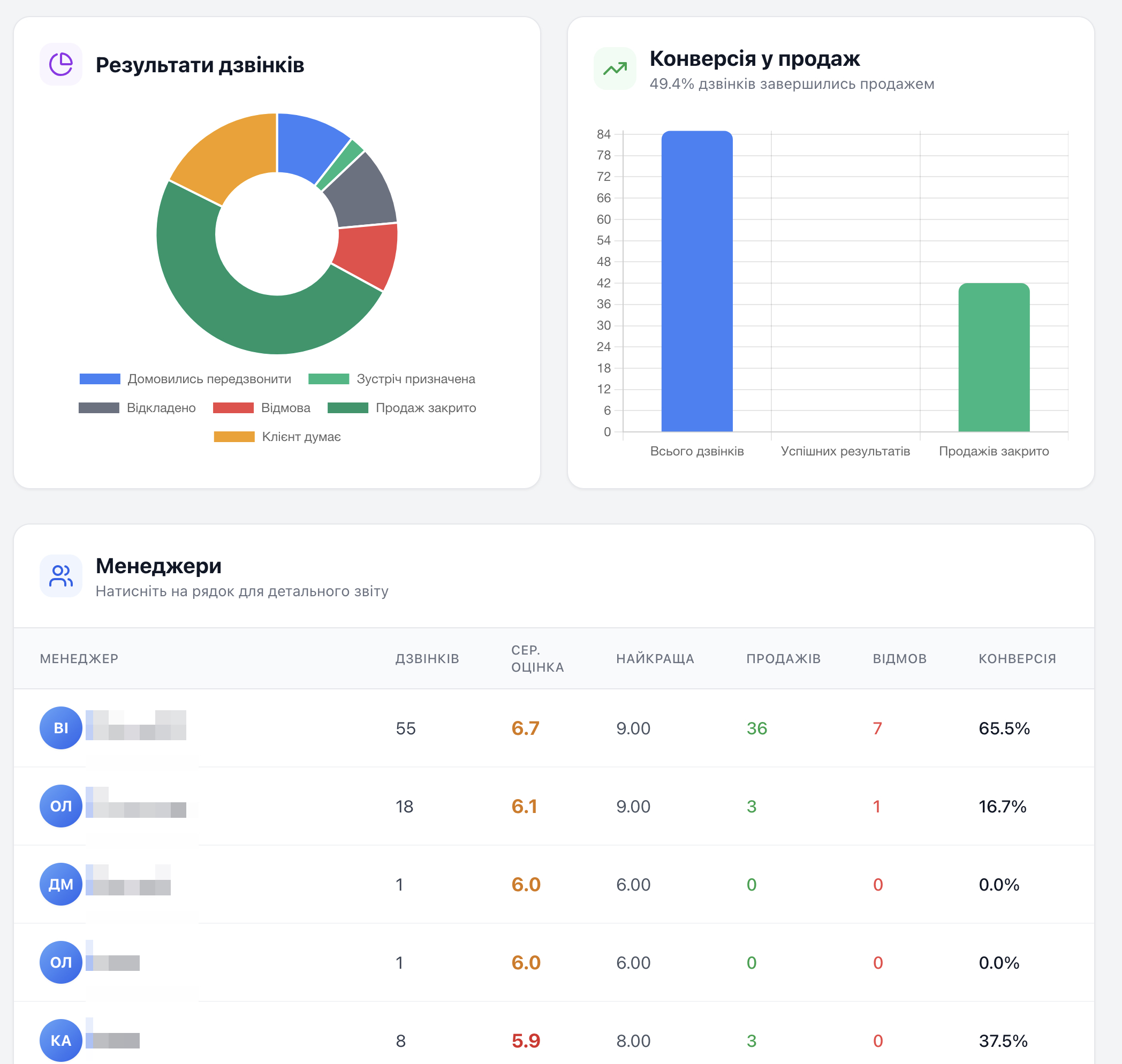Click the Найкраща column header

(x=655, y=658)
